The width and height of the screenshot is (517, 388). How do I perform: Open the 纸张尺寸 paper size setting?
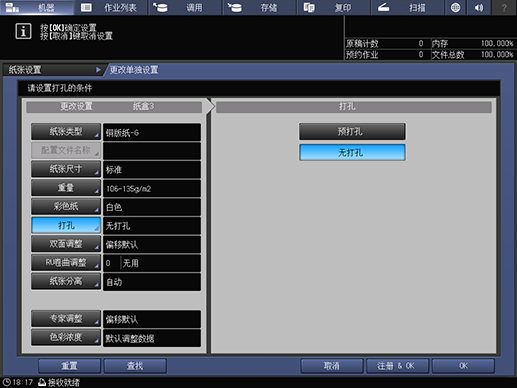tap(66, 169)
